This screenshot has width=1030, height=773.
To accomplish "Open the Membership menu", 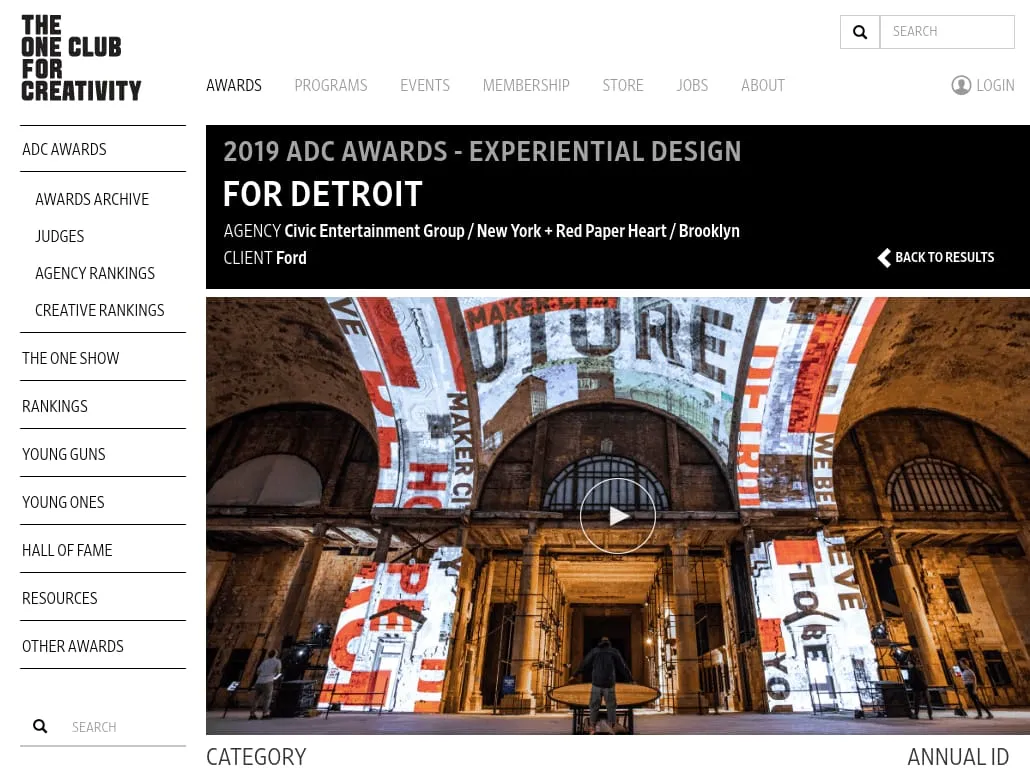I will (x=526, y=85).
